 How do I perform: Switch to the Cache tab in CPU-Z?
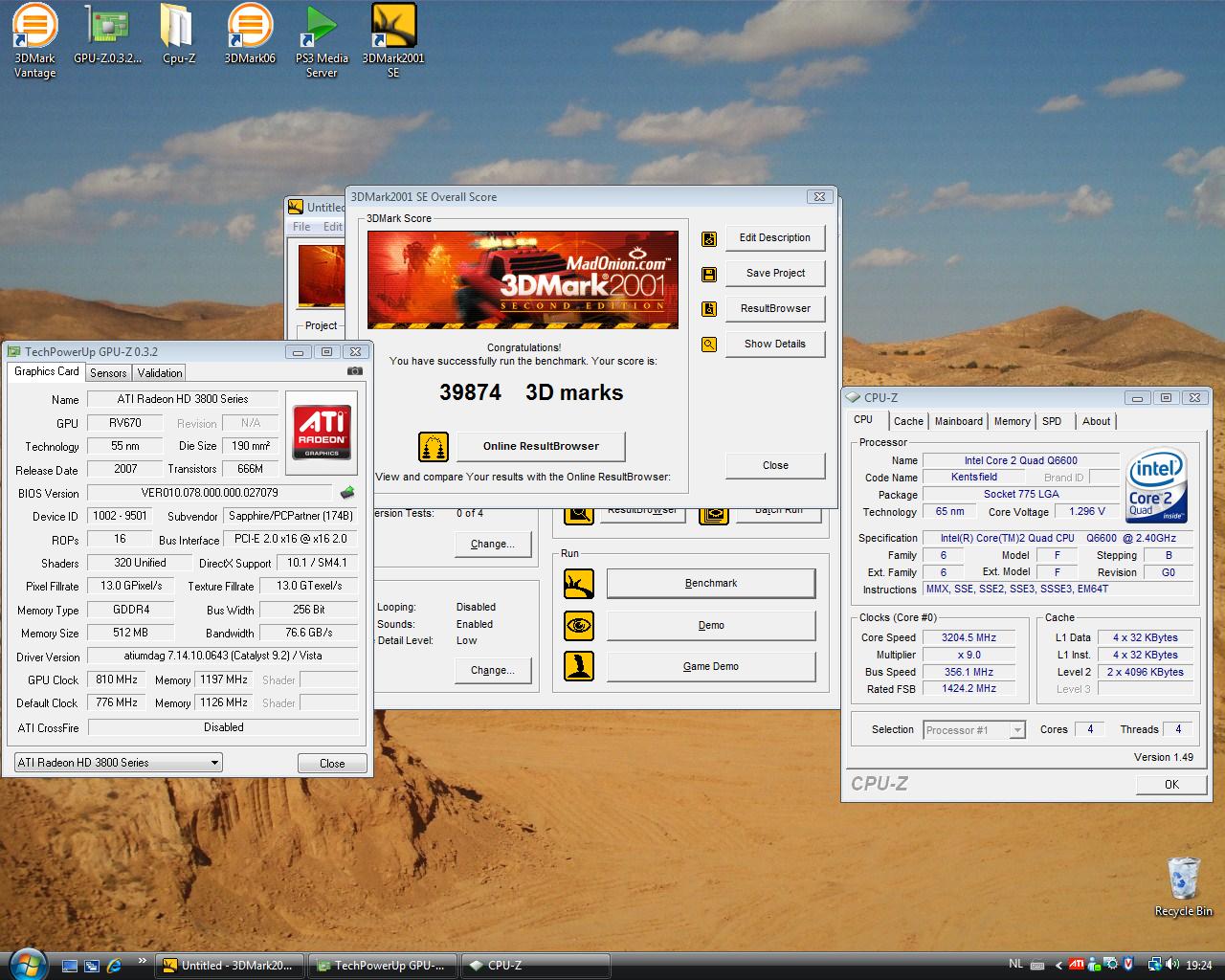pos(908,421)
